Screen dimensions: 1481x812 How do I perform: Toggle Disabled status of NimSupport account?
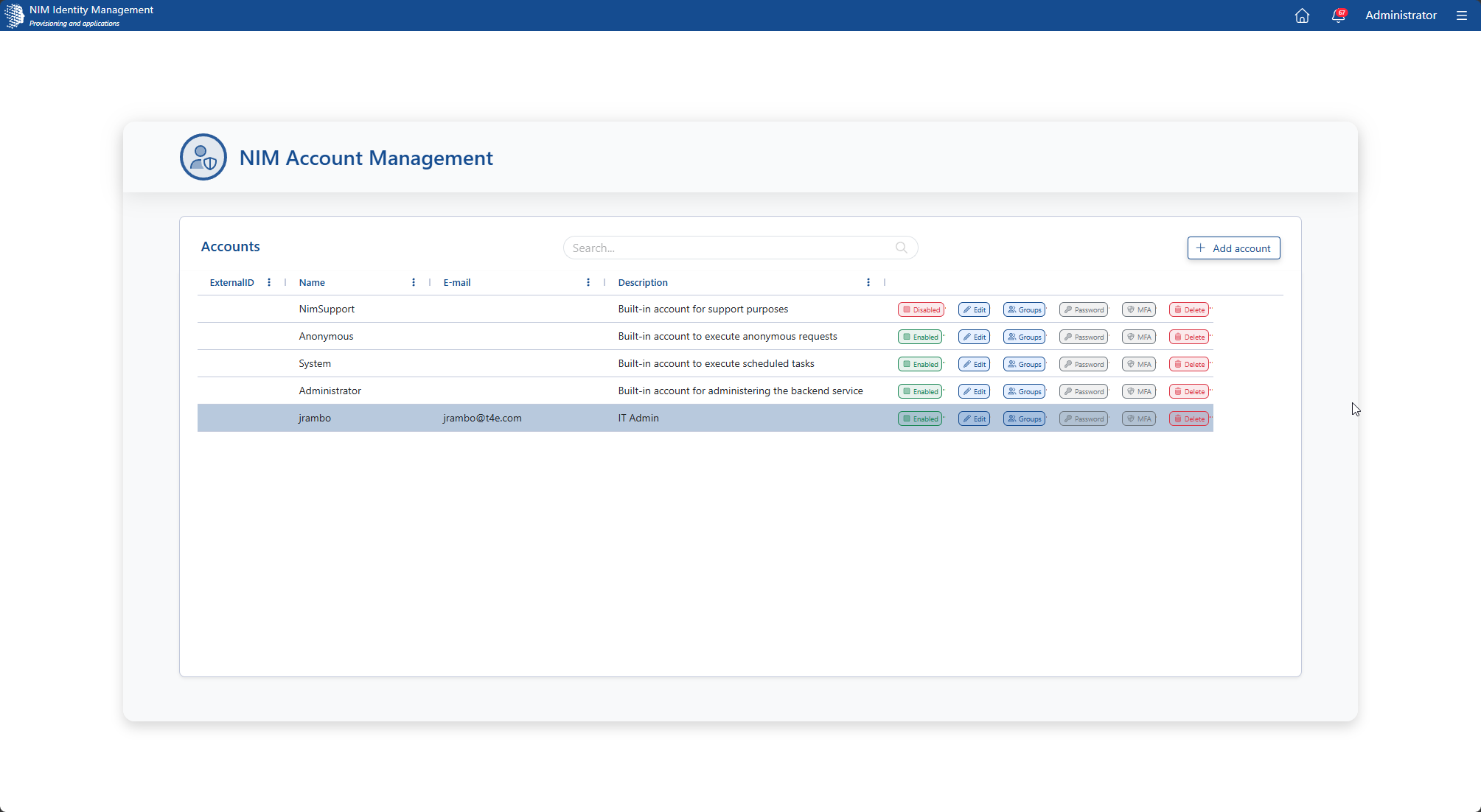coord(921,309)
